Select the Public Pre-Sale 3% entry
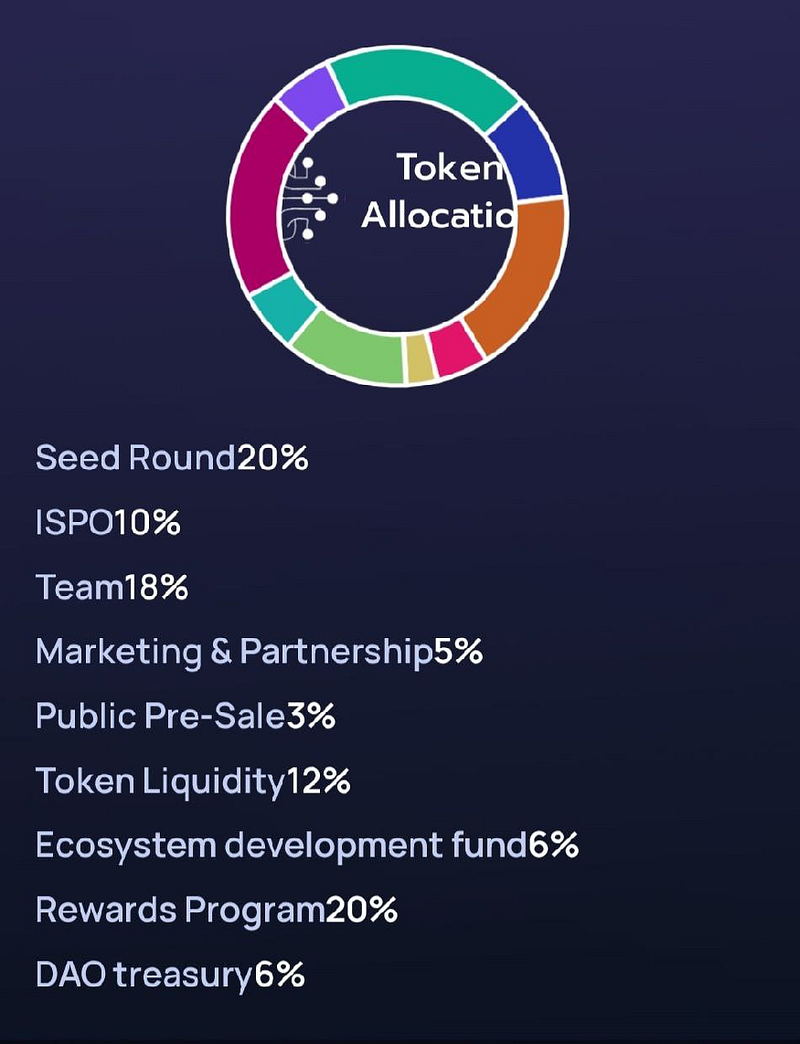Viewport: 800px width, 1044px height. click(186, 716)
